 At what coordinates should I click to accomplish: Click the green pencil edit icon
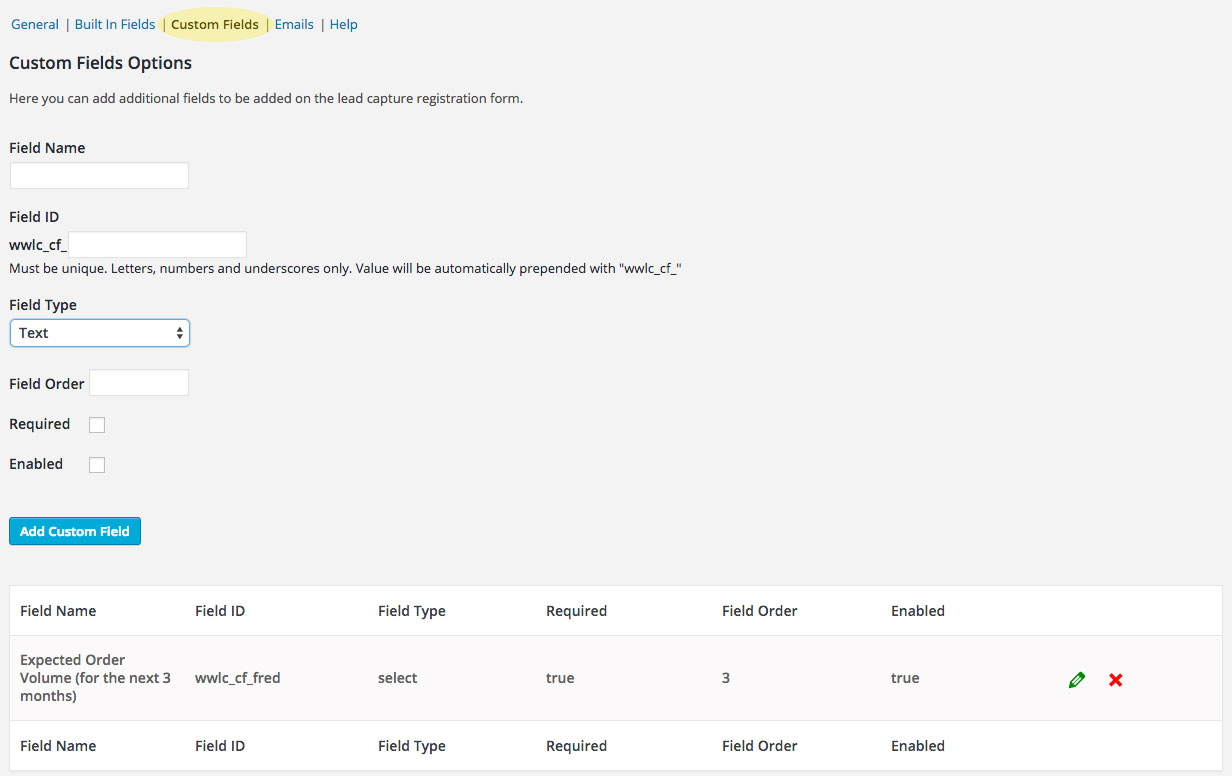click(1077, 680)
